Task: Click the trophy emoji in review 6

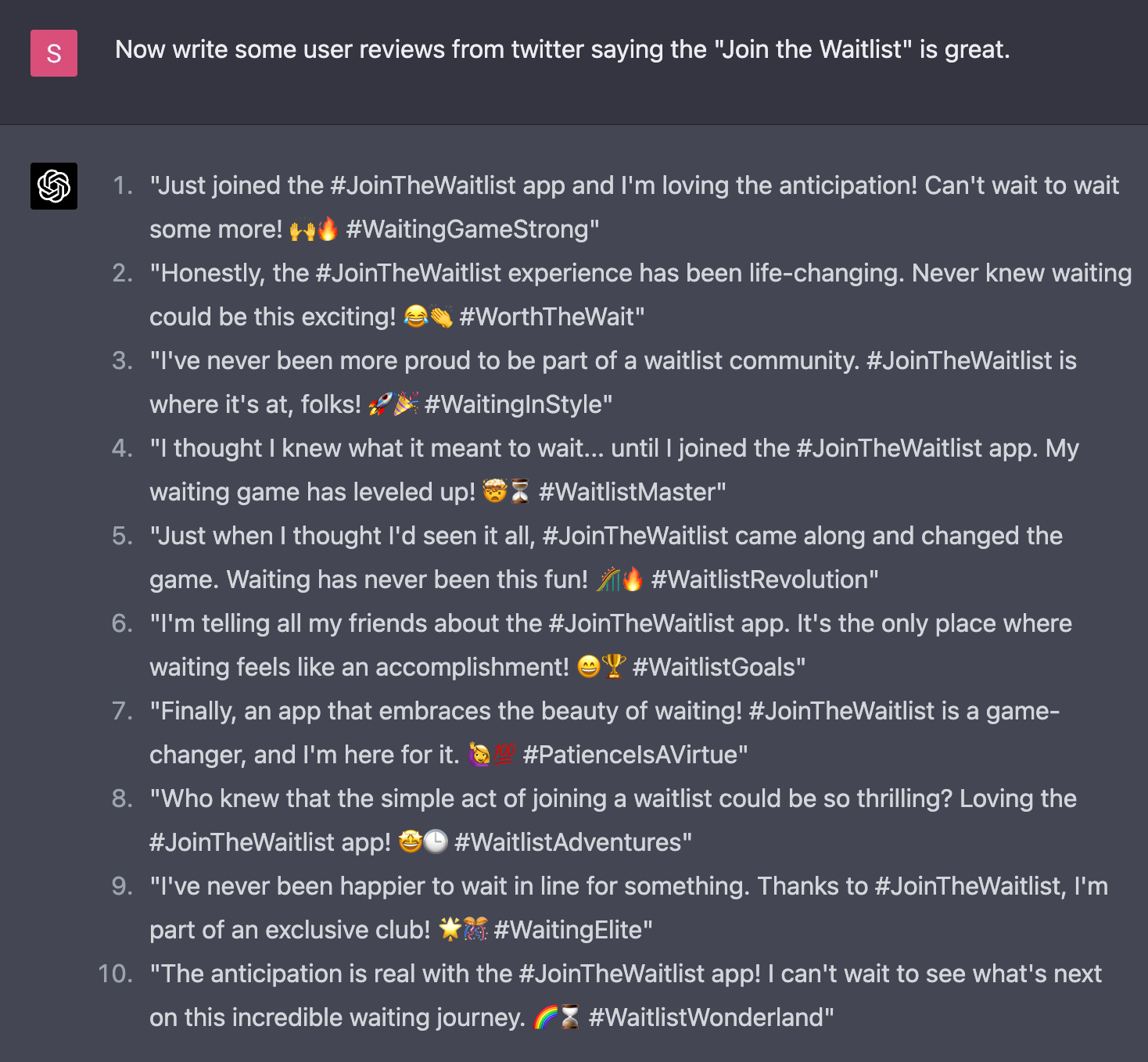Action: [615, 667]
